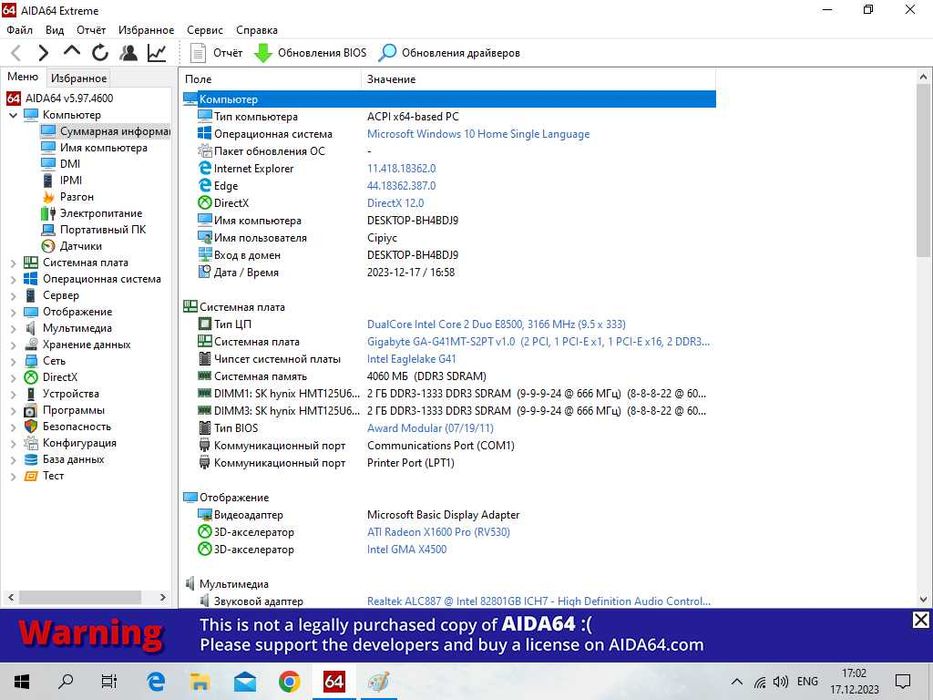Select Имя компьютера in sidebar tree
Image resolution: width=933 pixels, height=700 pixels.
click(x=95, y=148)
